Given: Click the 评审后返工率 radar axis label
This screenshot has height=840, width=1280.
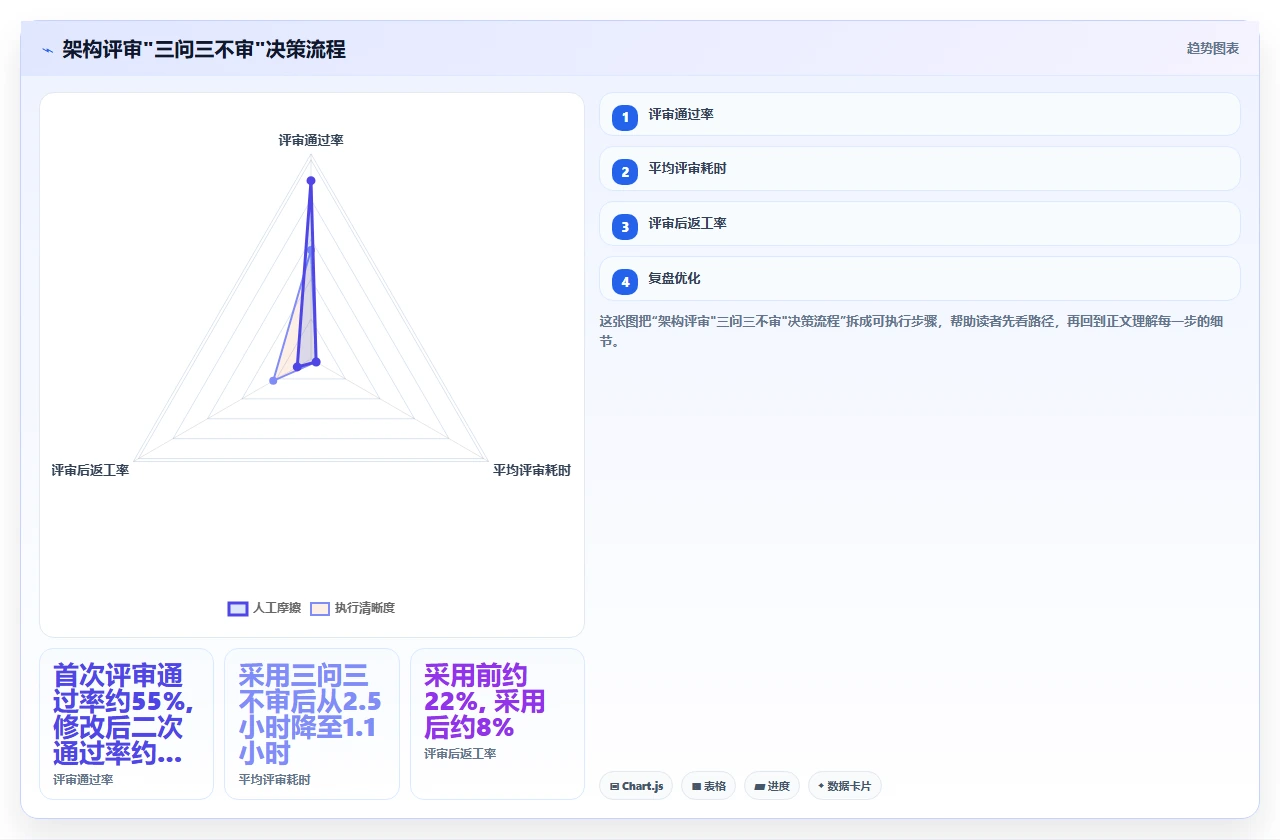Looking at the screenshot, I should tap(90, 470).
